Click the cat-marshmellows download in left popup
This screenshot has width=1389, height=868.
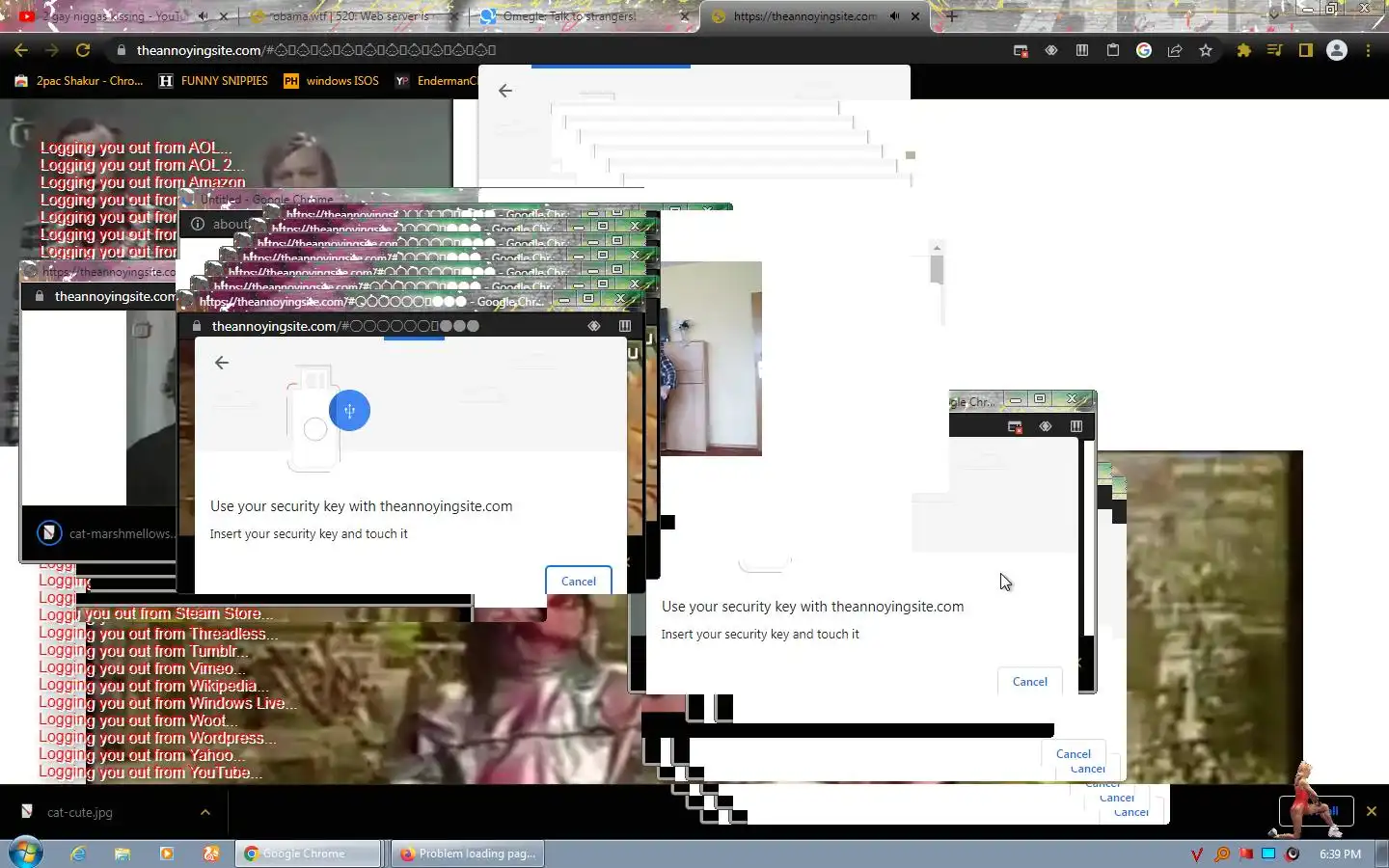click(x=106, y=533)
